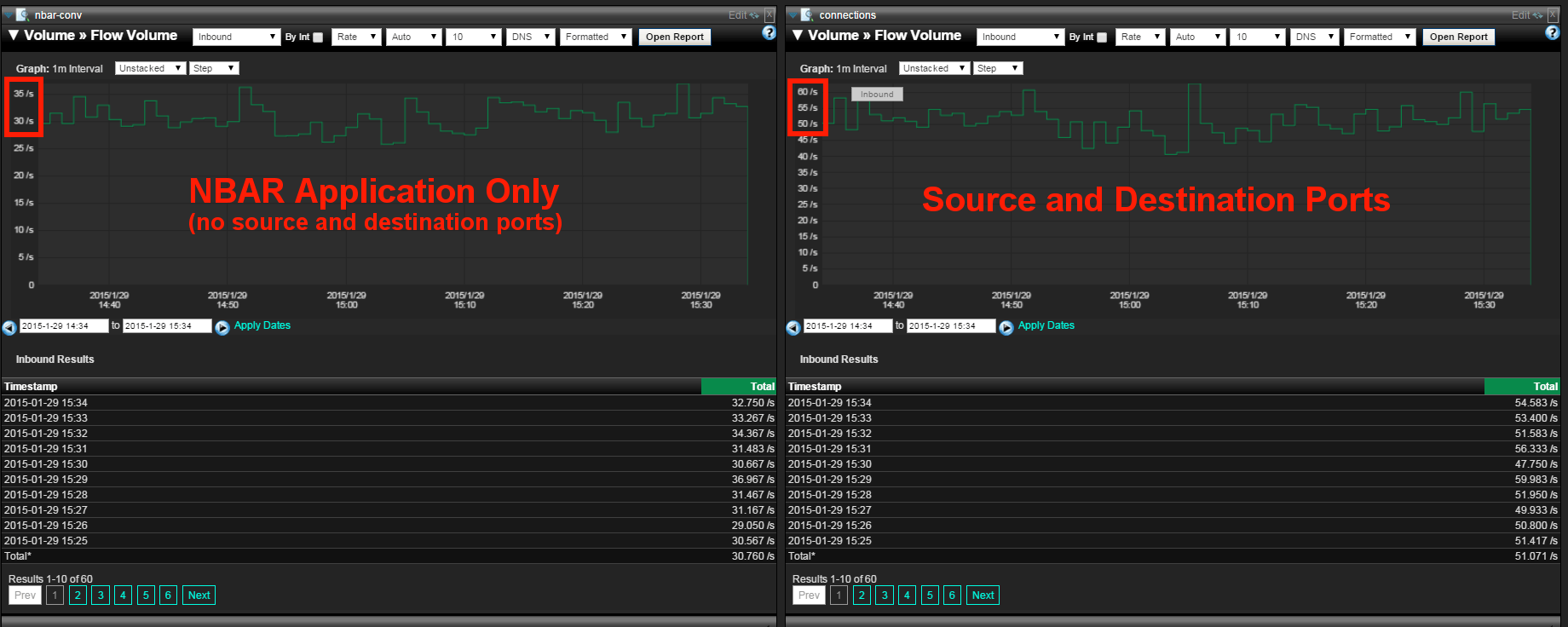The height and width of the screenshot is (627, 1568).
Task: Toggle the By Int checkbox in connections
Action: pyautogui.click(x=1102, y=37)
